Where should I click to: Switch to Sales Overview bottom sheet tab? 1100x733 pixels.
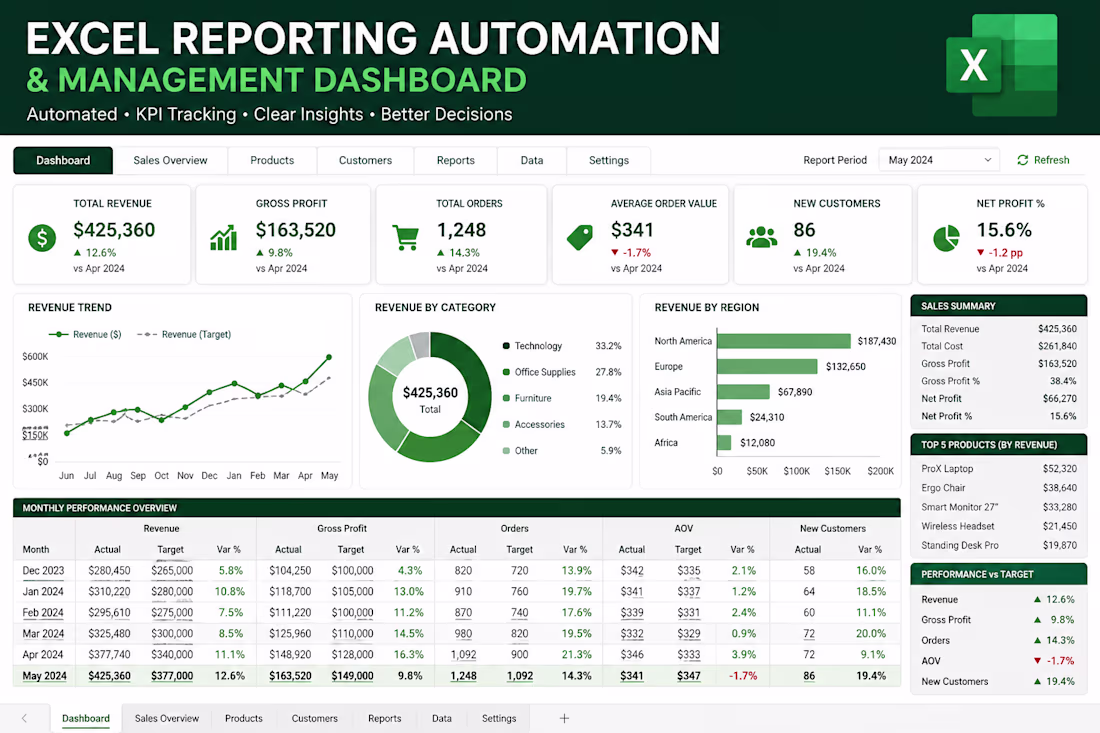(x=167, y=718)
